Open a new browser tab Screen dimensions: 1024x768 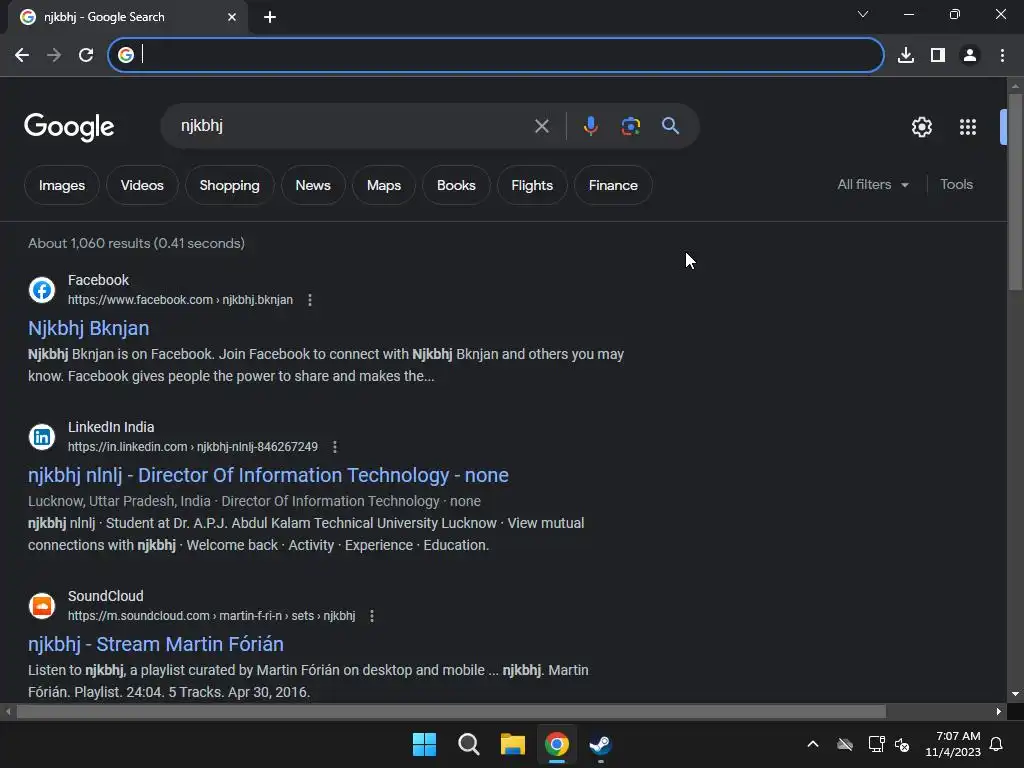tap(270, 17)
